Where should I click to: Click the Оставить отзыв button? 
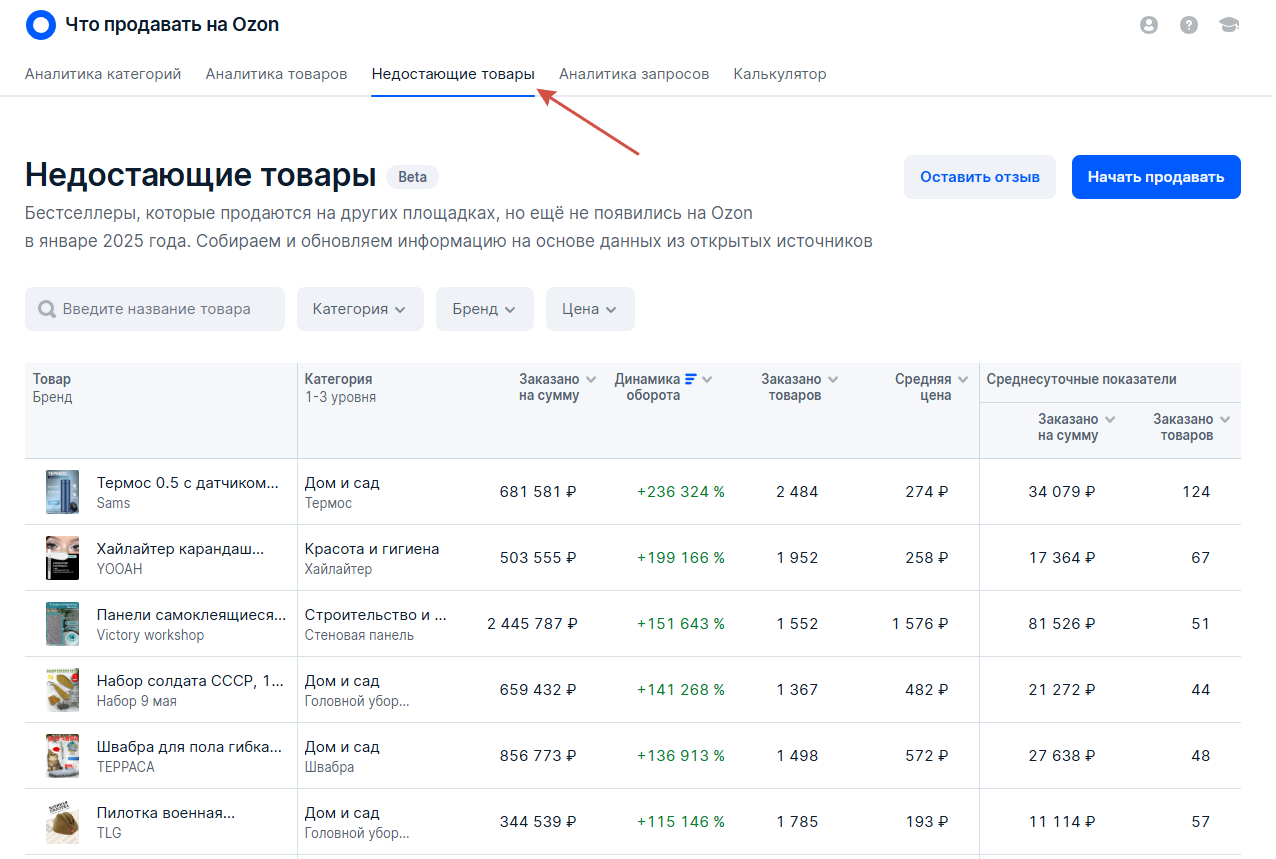click(979, 177)
